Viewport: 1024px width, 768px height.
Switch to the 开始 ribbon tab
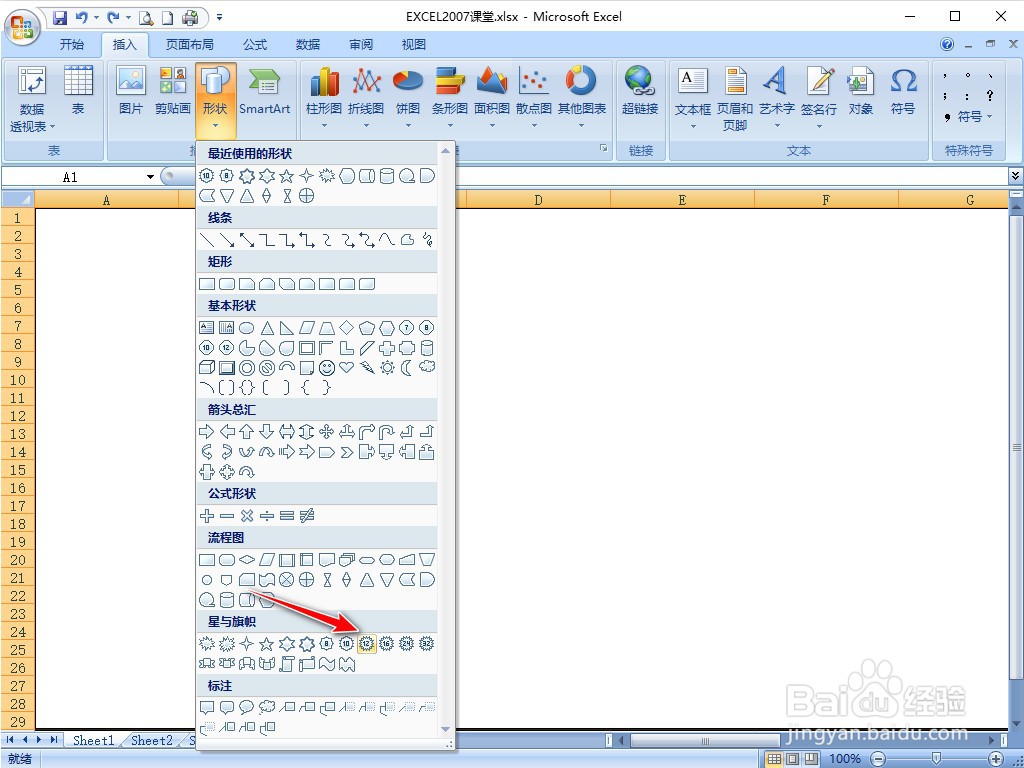[x=72, y=44]
